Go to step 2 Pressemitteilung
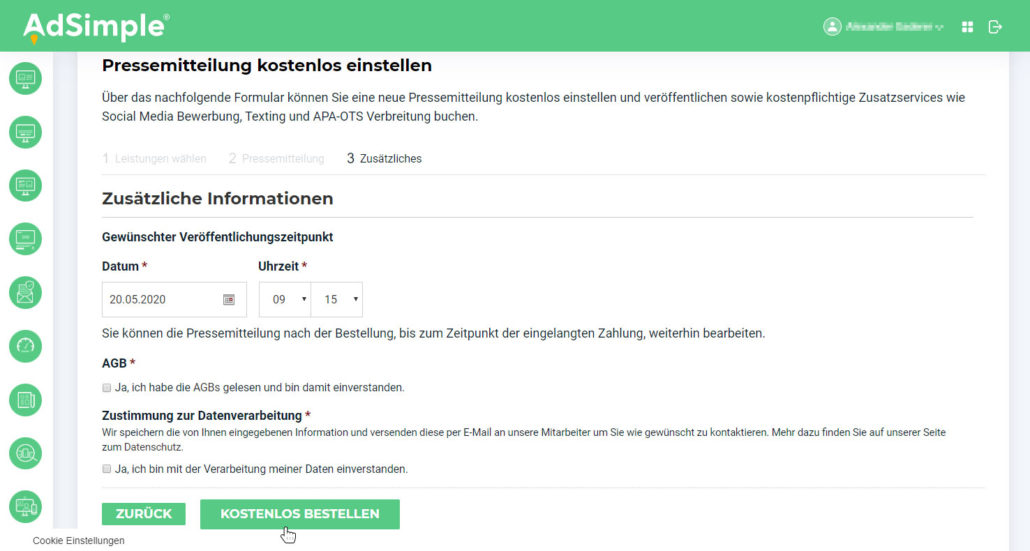1030x551 pixels. pyautogui.click(x=277, y=158)
